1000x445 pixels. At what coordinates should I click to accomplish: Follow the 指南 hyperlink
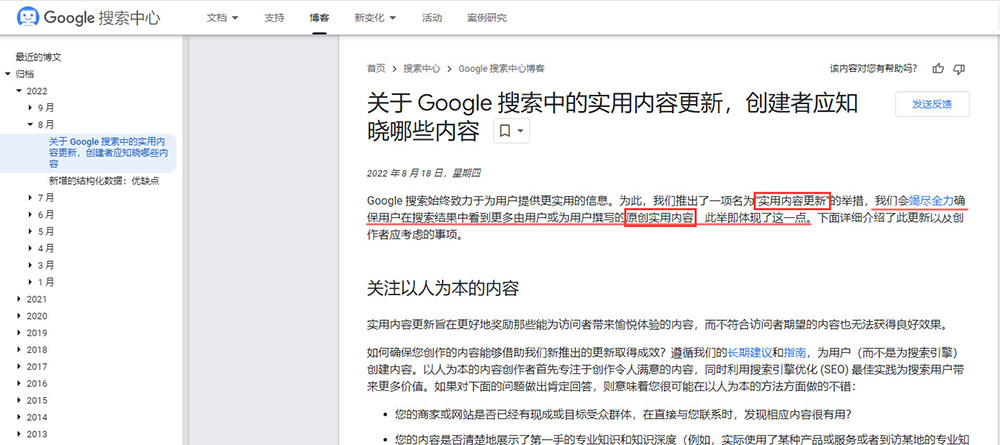click(x=795, y=352)
